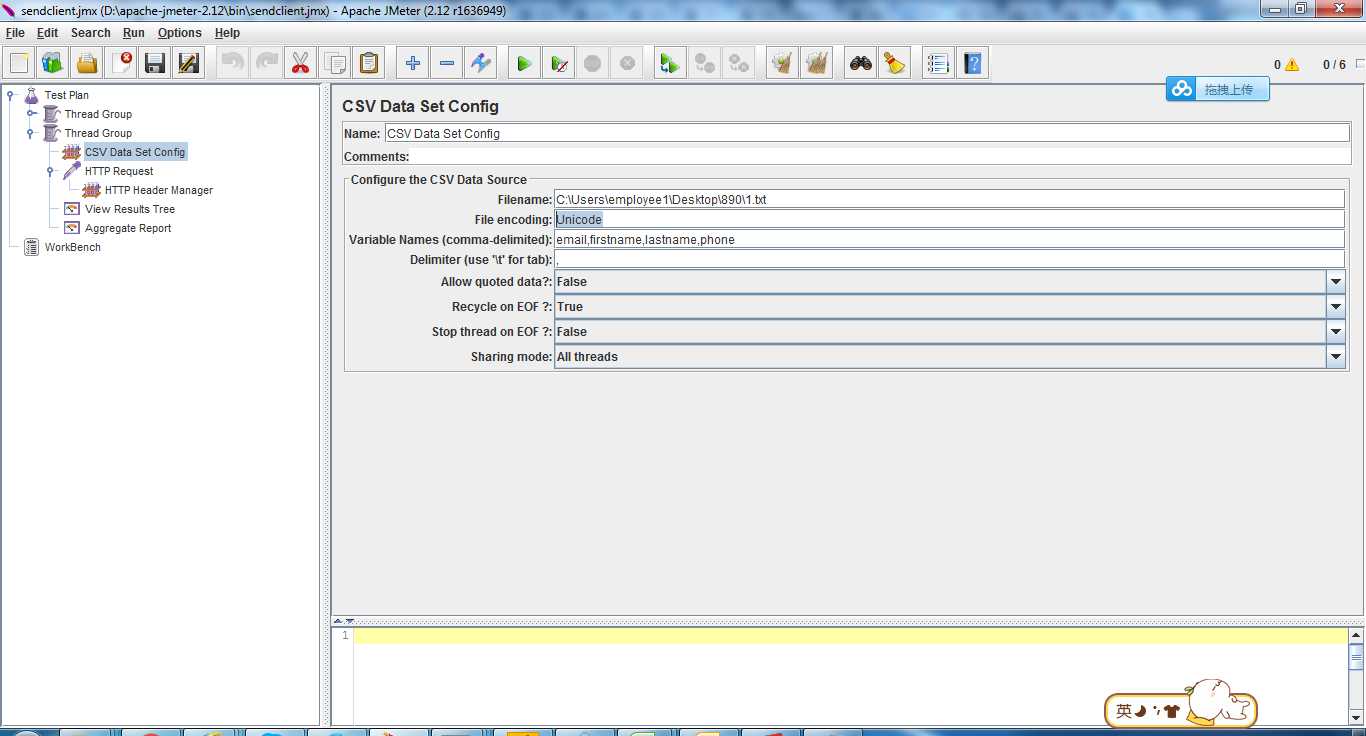This screenshot has width=1366, height=736.
Task: Open the Recycle on EOF dropdown
Action: point(1336,307)
